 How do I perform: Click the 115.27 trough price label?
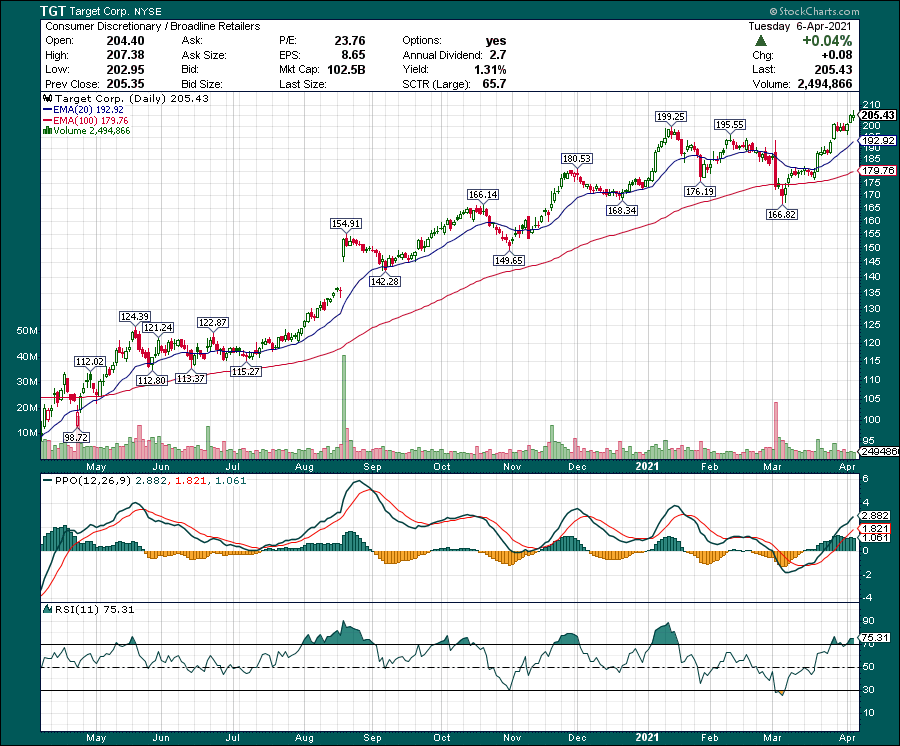tap(246, 371)
